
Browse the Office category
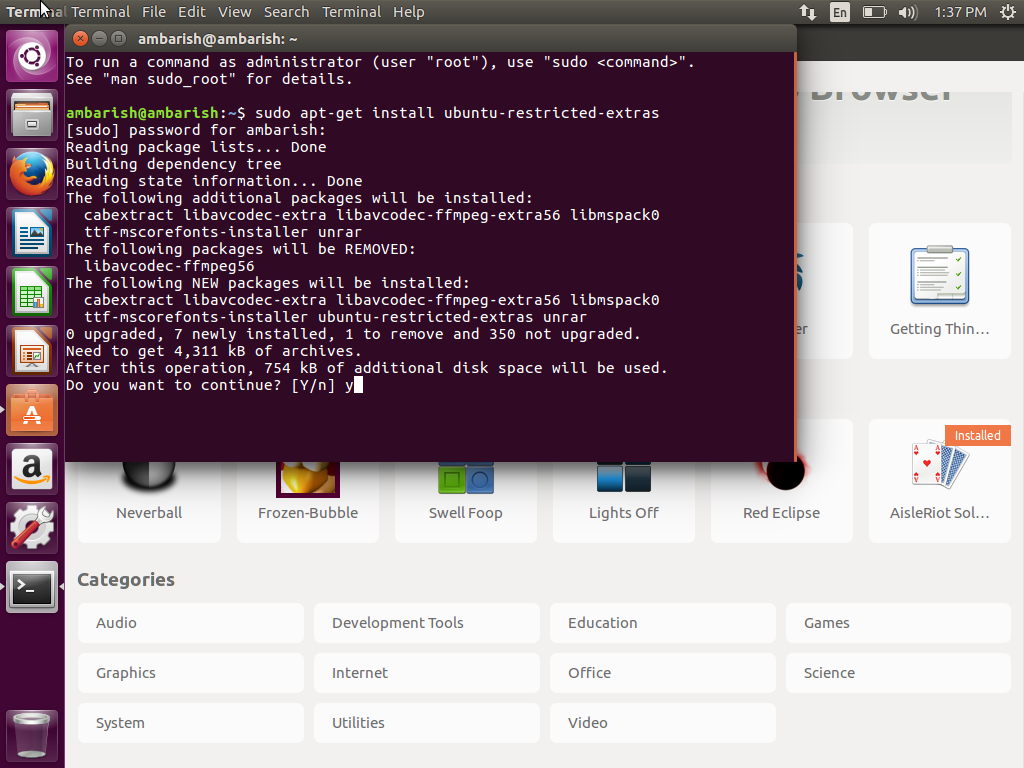pyautogui.click(x=663, y=673)
